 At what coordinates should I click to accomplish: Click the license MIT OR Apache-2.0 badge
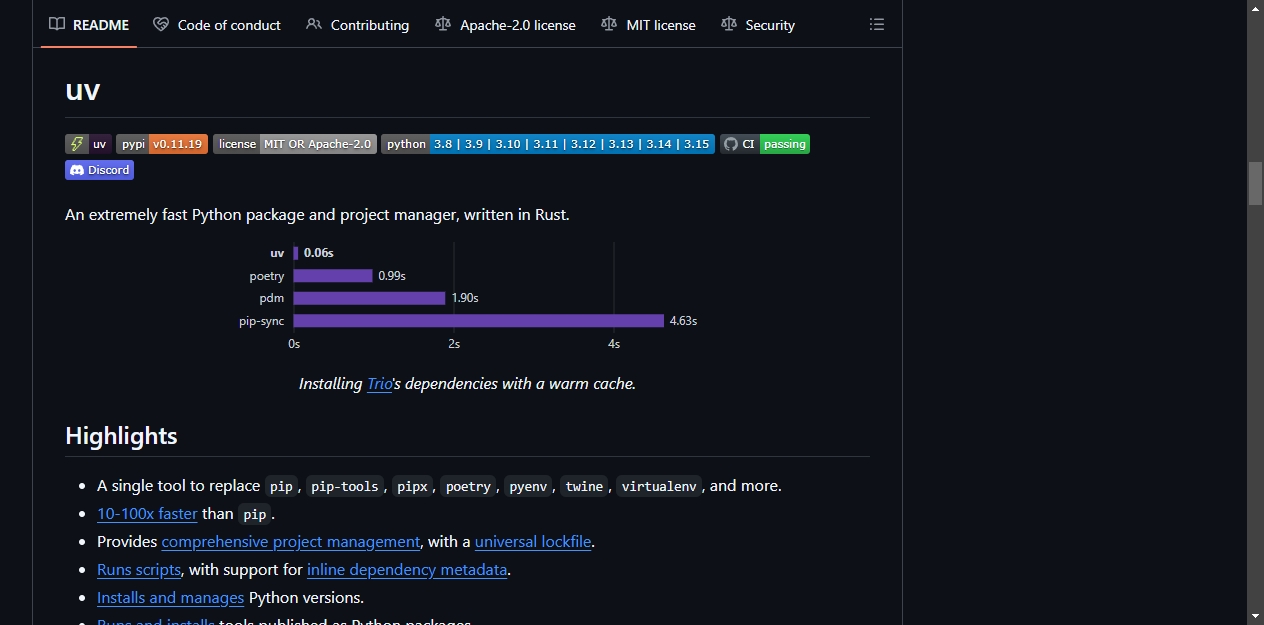295,144
